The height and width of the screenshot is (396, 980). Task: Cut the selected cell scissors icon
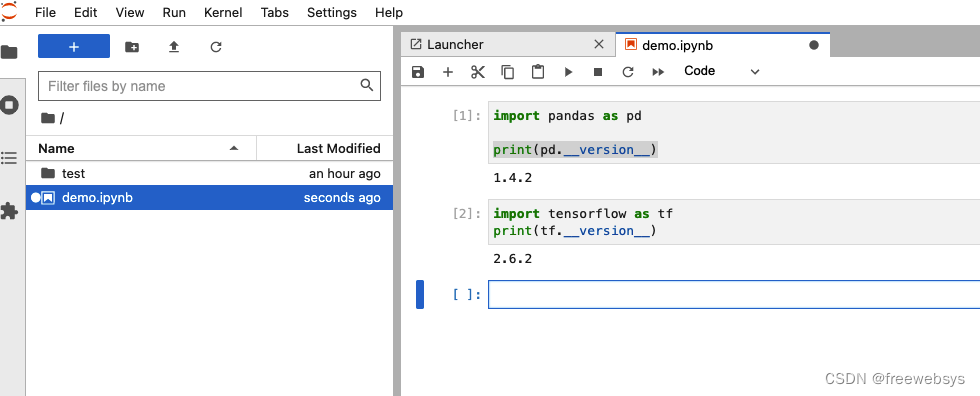tap(478, 72)
